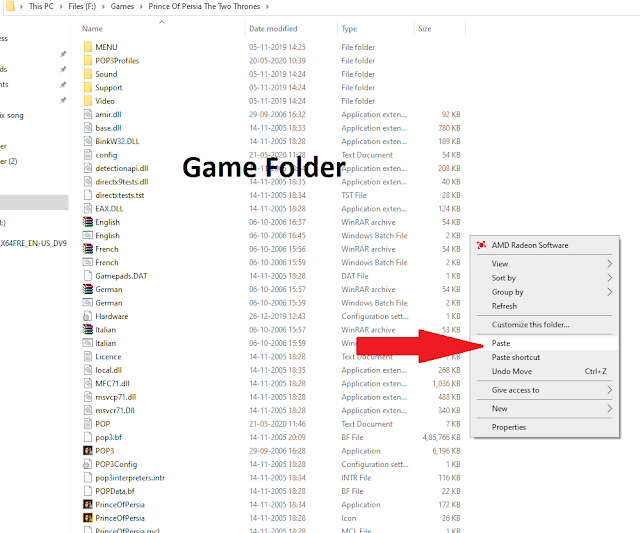Select the POPData.bf file
Screen dimensions: 640x533
coord(115,491)
